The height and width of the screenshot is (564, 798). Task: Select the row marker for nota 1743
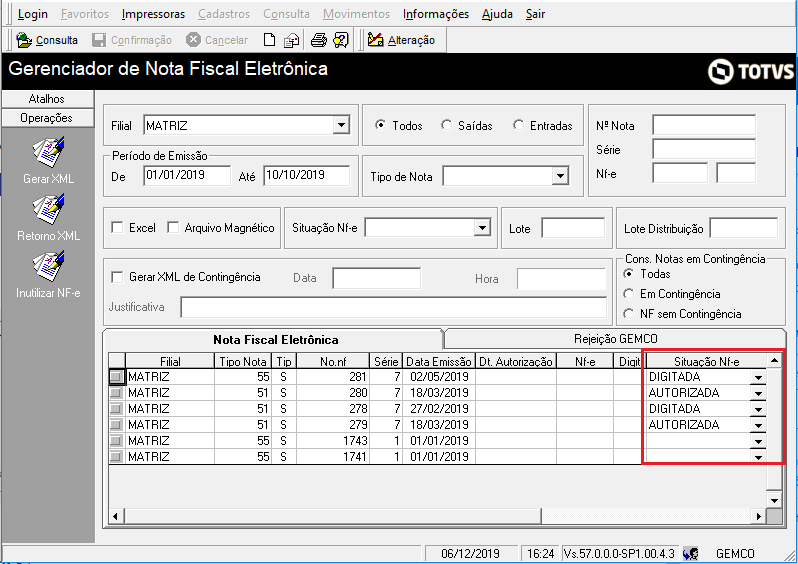117,440
